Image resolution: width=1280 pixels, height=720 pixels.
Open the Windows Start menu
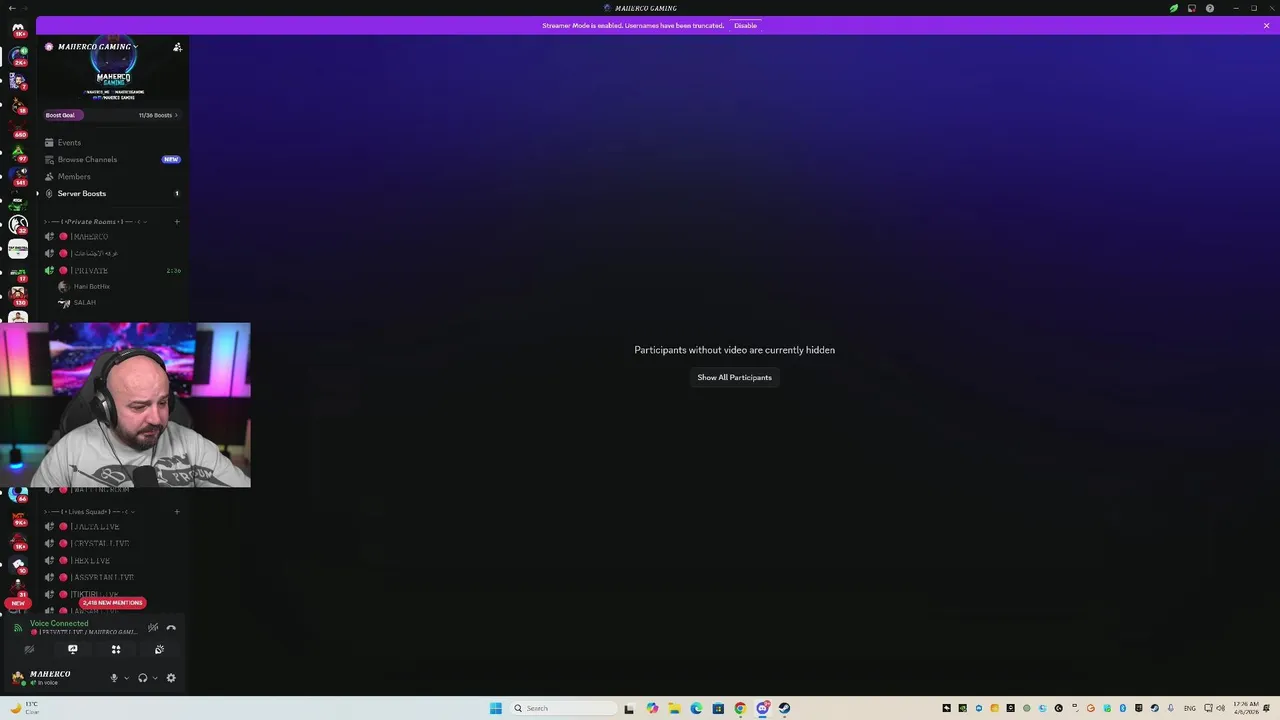[x=495, y=708]
